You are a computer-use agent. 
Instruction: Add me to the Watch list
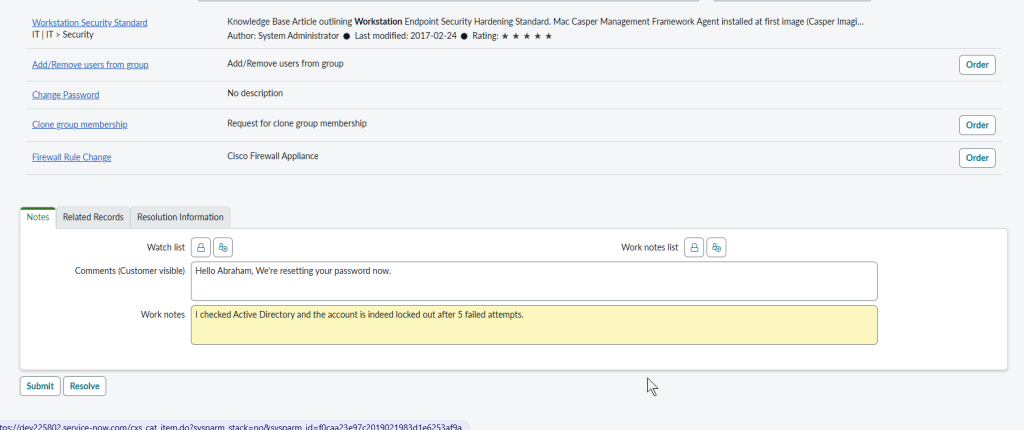(x=223, y=247)
